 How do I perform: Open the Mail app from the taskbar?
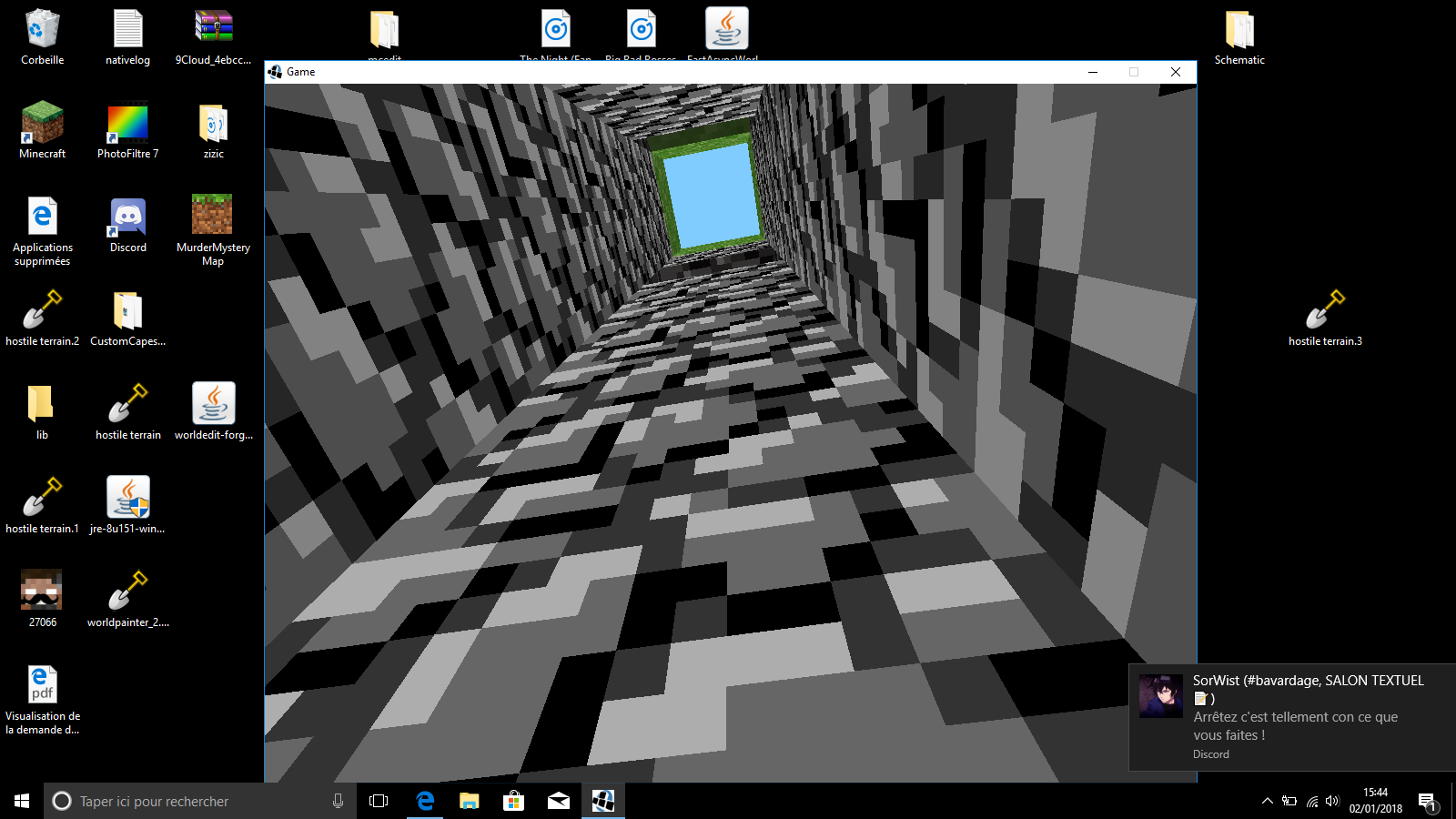[558, 801]
